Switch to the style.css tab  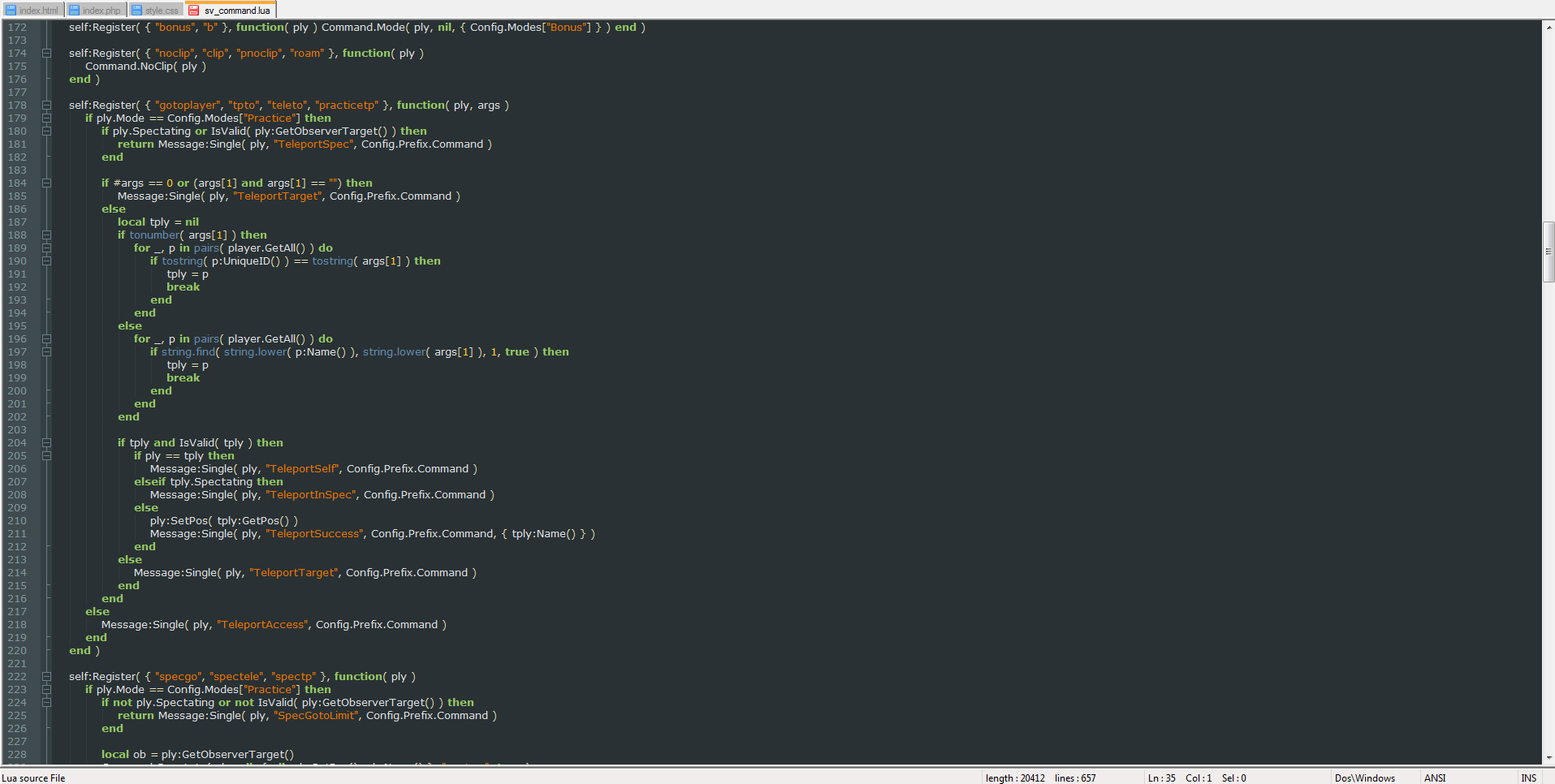point(161,11)
